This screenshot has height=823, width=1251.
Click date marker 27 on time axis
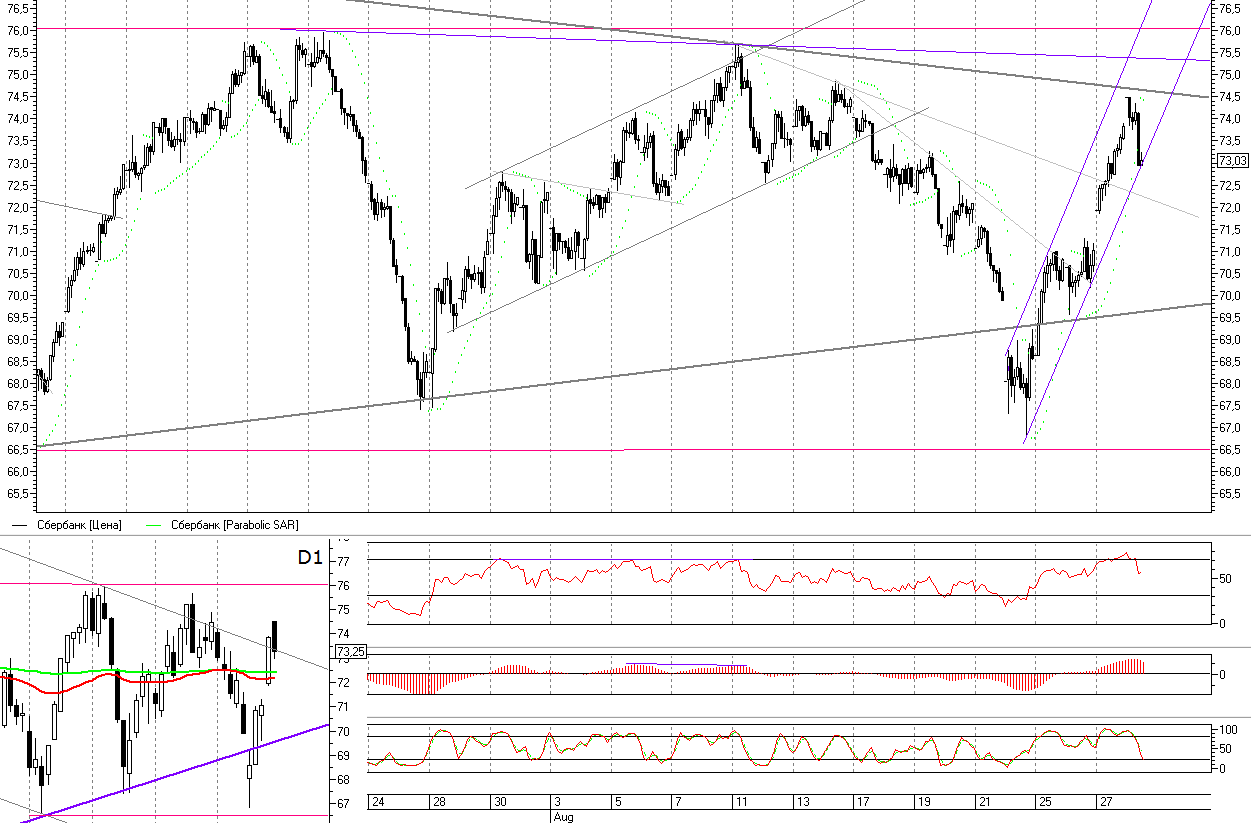(x=1105, y=802)
